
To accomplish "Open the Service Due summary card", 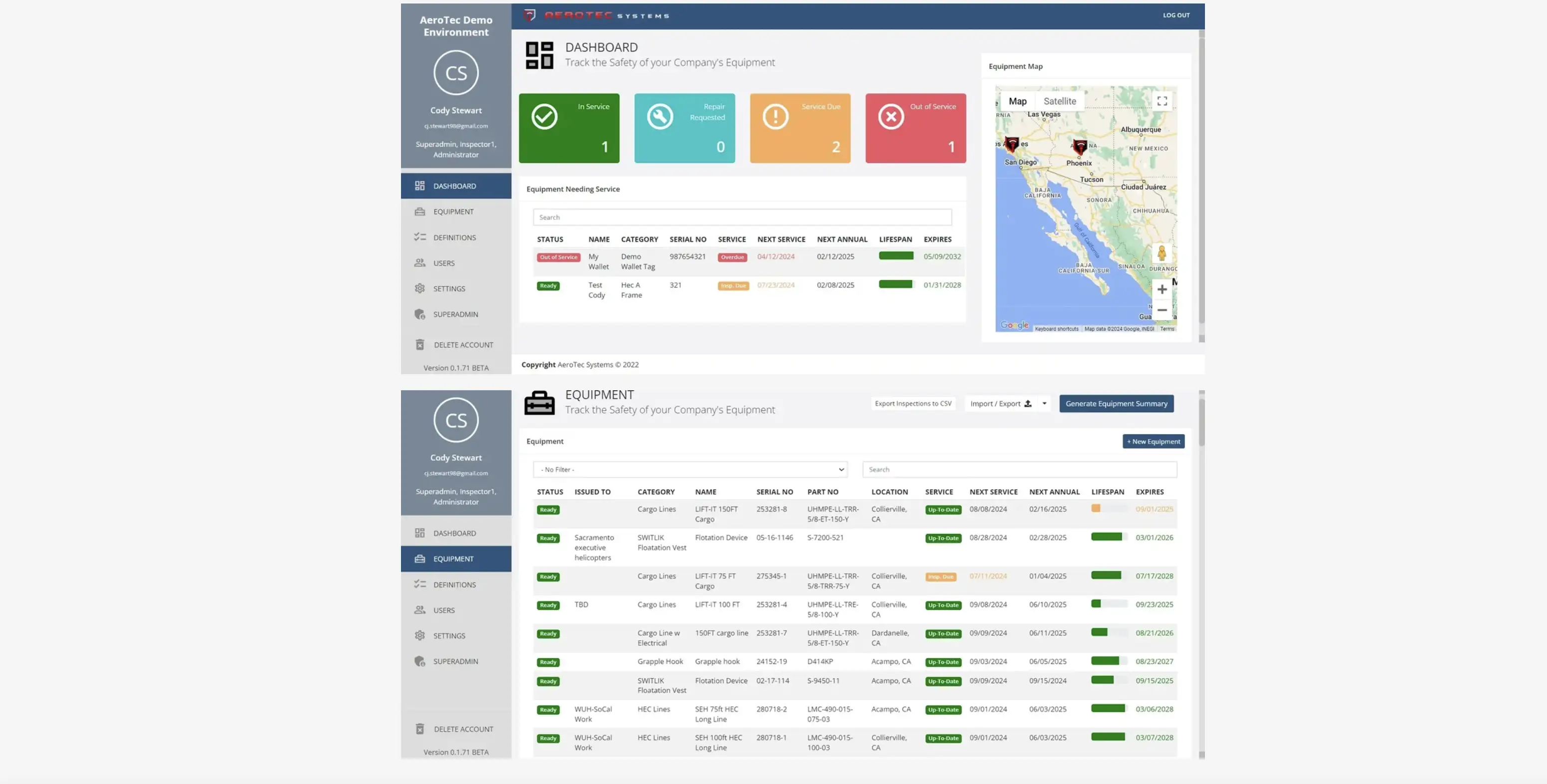I will click(x=800, y=128).
